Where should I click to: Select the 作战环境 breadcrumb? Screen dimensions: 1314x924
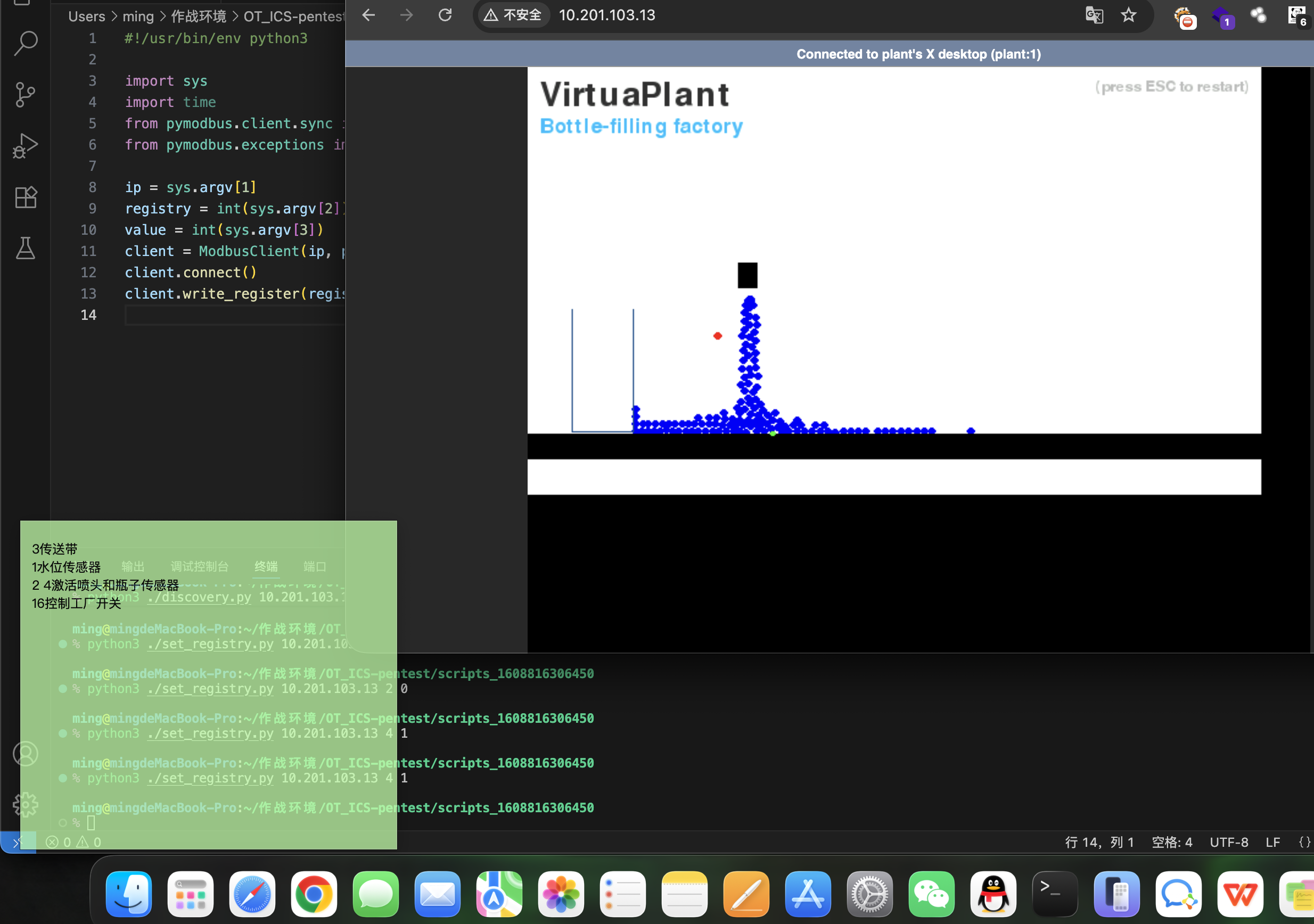point(199,16)
